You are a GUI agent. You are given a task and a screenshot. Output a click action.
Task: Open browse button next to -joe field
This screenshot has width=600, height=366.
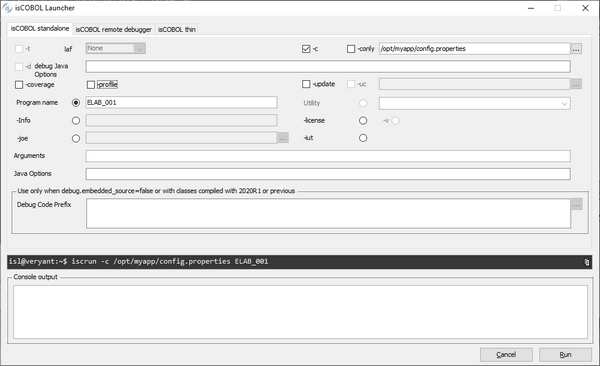283,138
